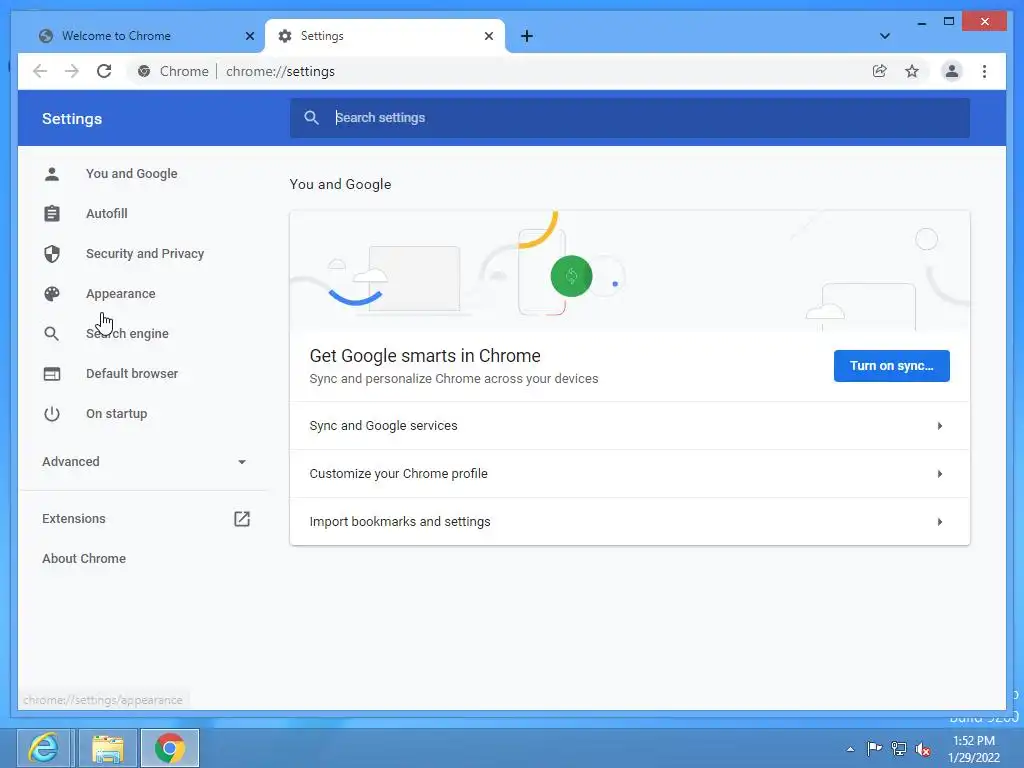Open Sync and Google services row

[x=630, y=426]
